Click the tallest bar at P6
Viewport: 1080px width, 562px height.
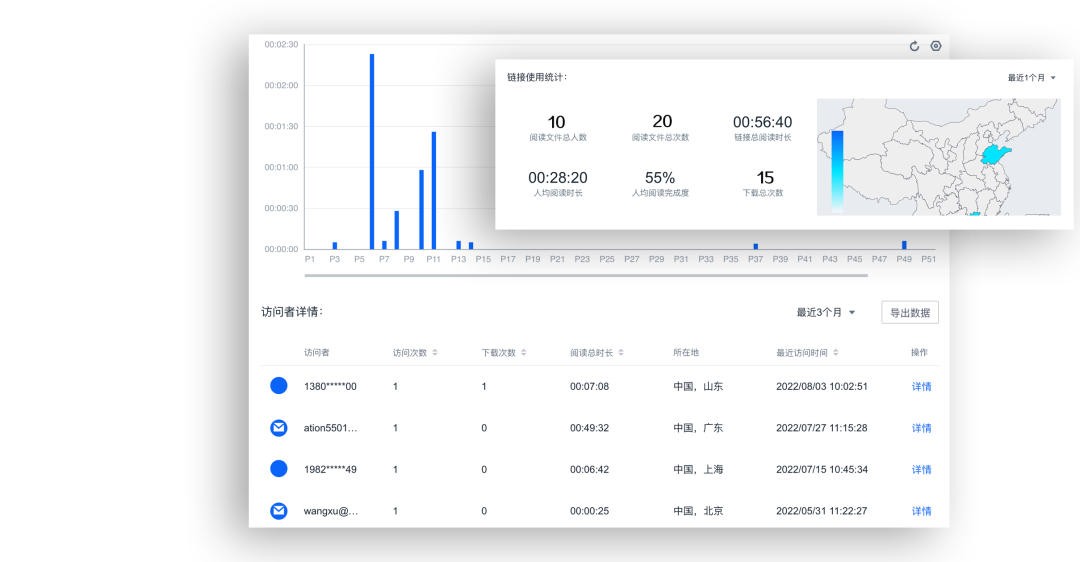tap(372, 152)
